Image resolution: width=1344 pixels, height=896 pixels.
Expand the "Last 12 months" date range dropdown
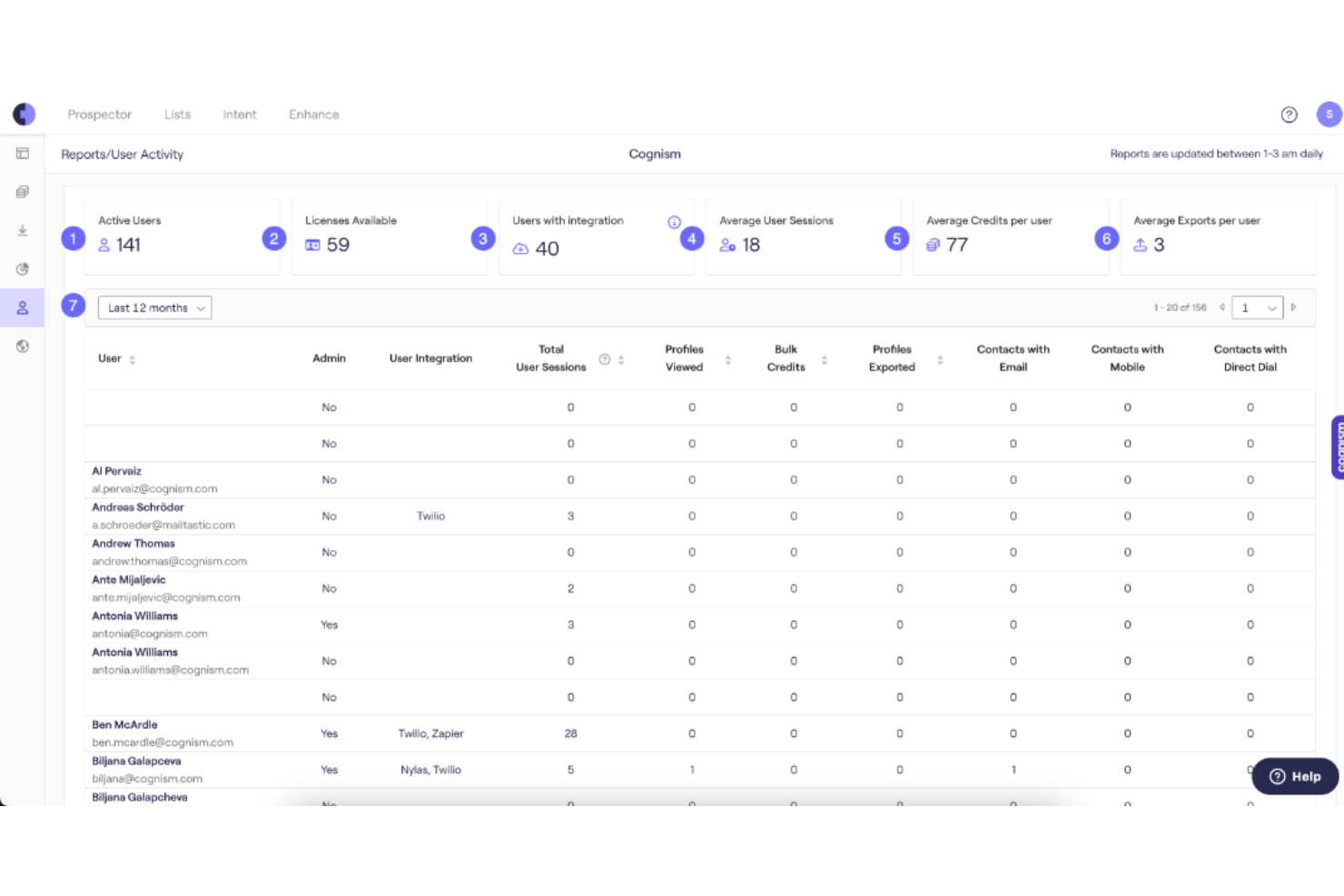(x=154, y=308)
